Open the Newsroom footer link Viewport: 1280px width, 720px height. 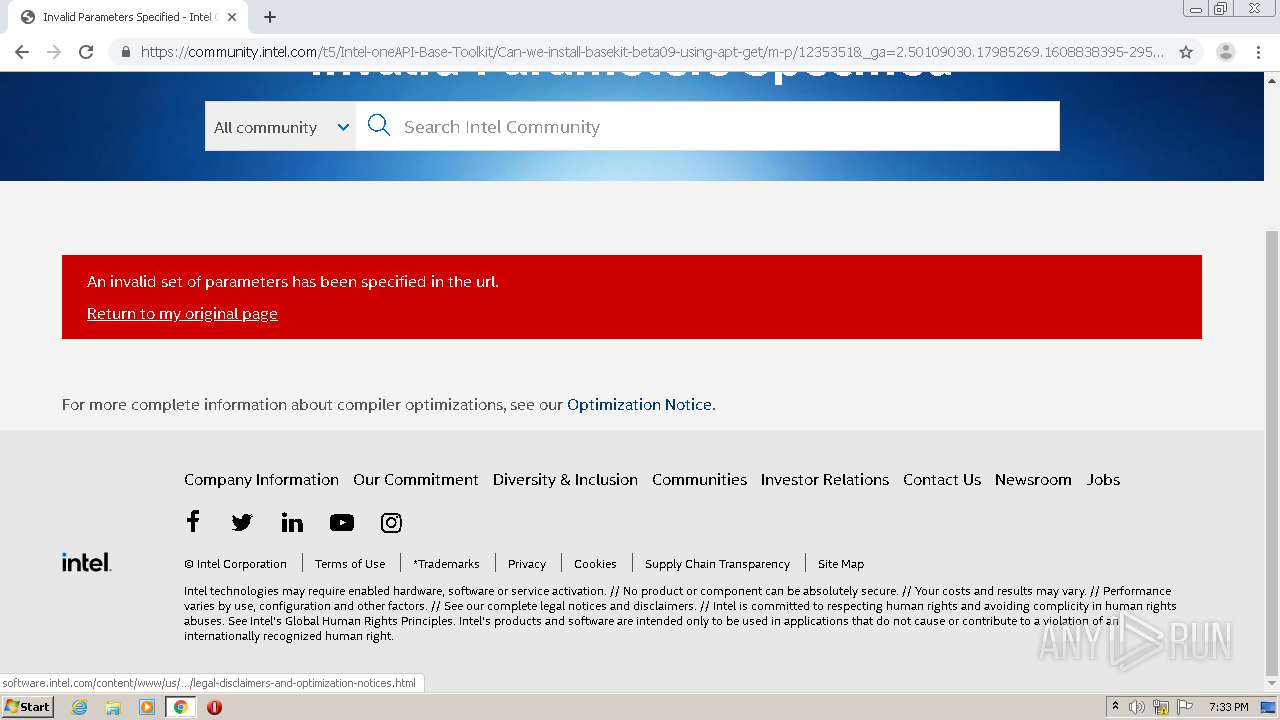tap(1033, 479)
